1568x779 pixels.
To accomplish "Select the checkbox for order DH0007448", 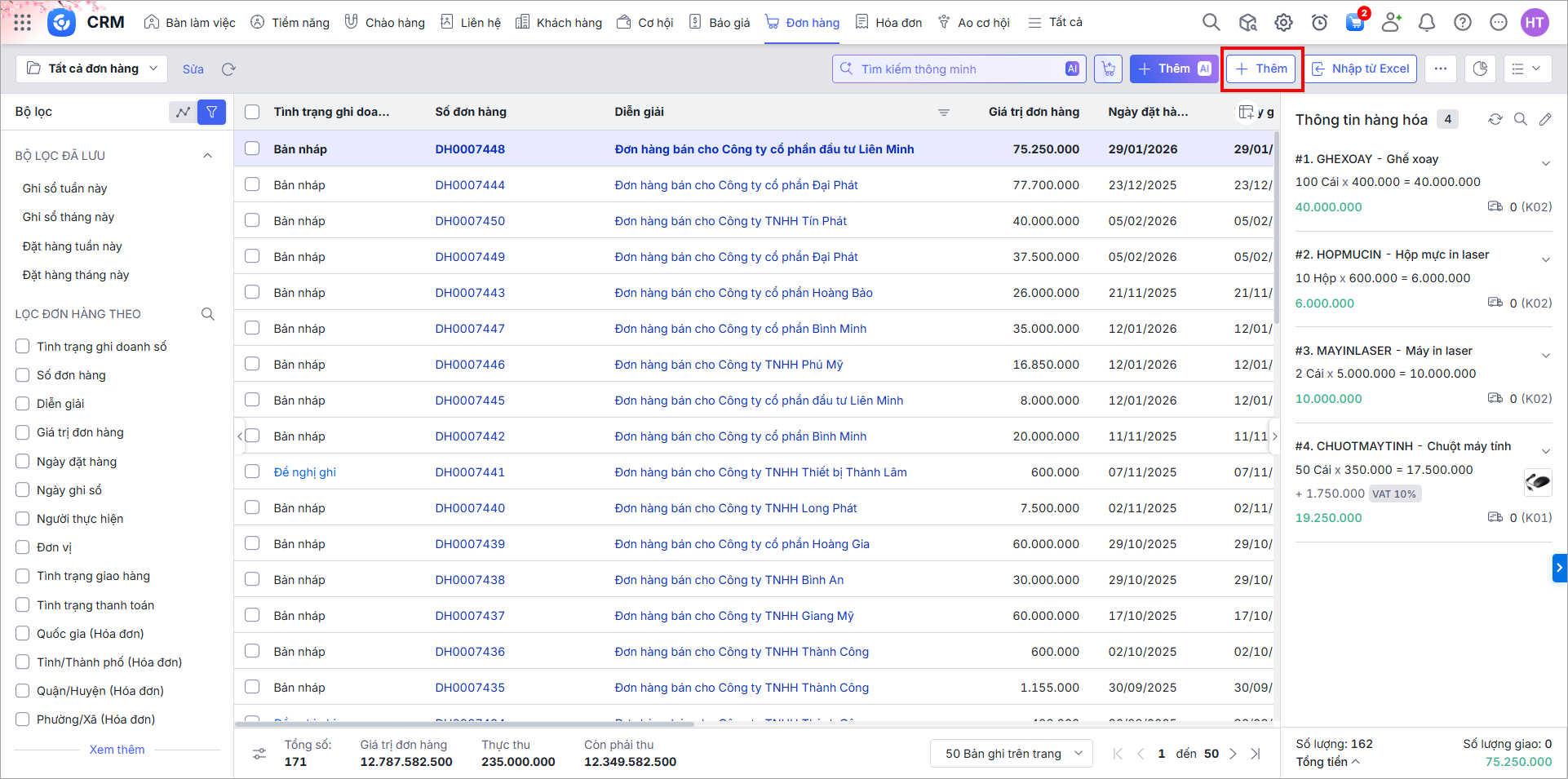I will pos(252,148).
